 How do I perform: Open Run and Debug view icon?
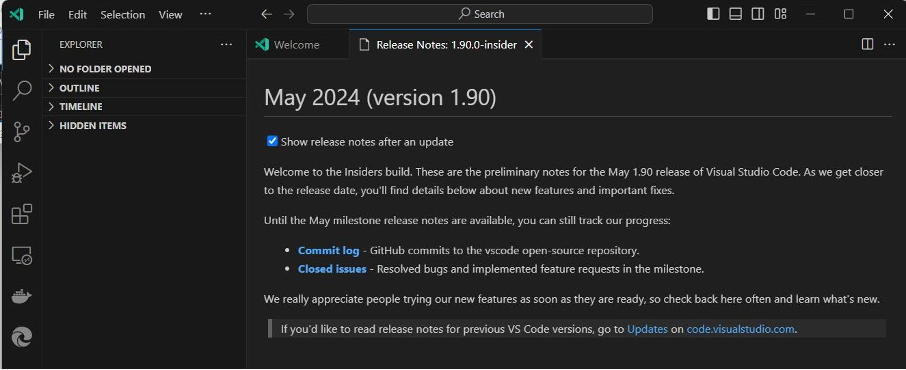(21, 173)
